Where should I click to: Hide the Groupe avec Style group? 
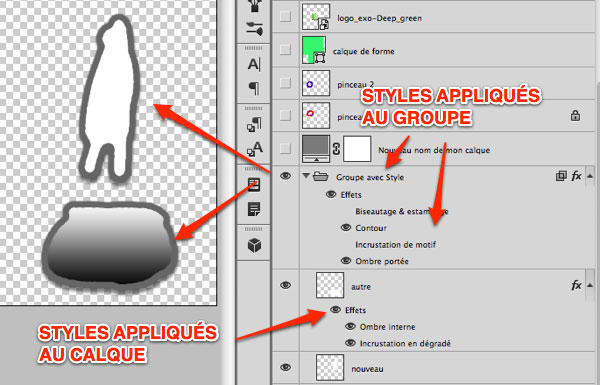click(285, 176)
